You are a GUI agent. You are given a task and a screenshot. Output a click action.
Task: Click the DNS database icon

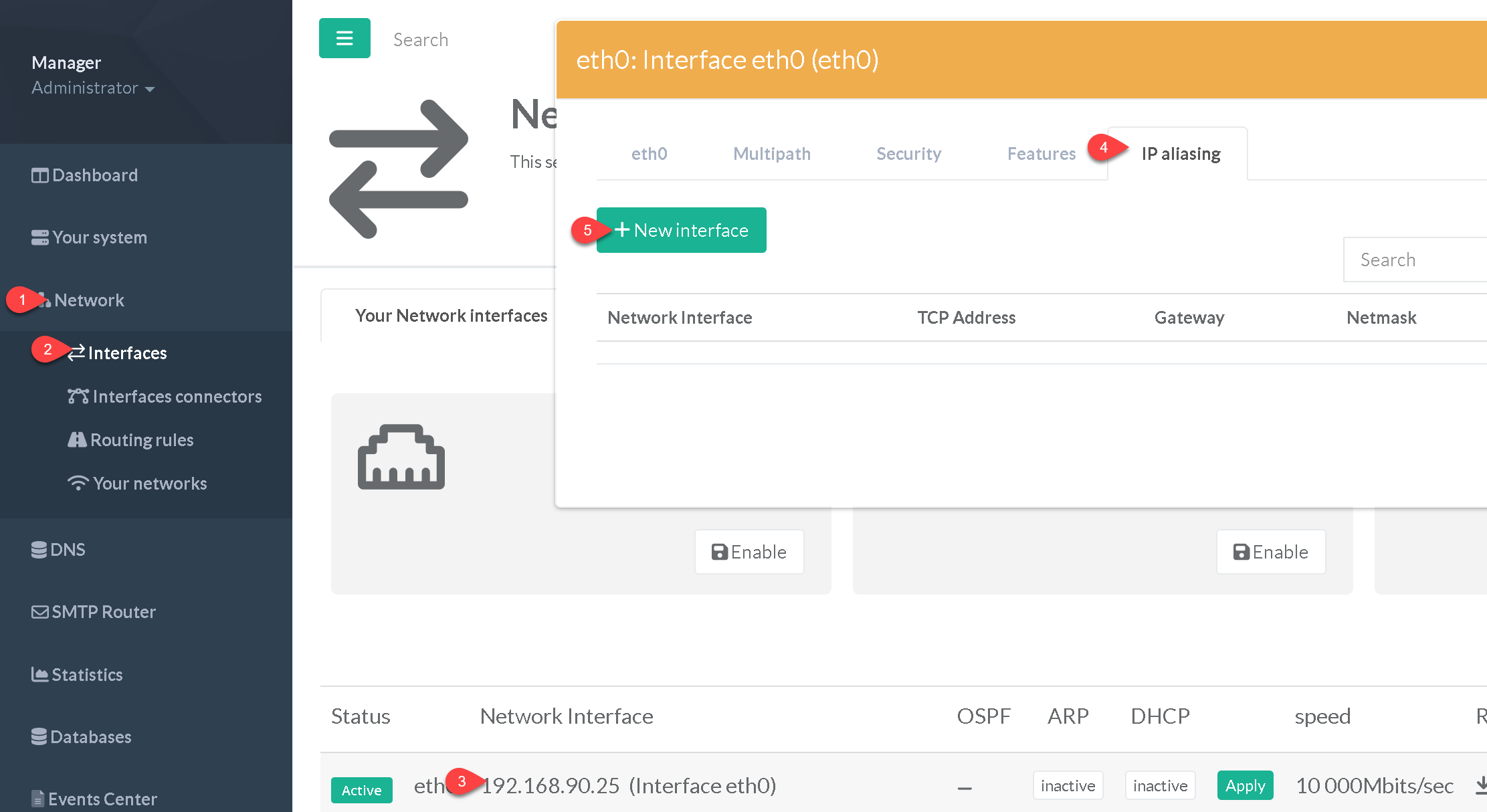click(39, 550)
